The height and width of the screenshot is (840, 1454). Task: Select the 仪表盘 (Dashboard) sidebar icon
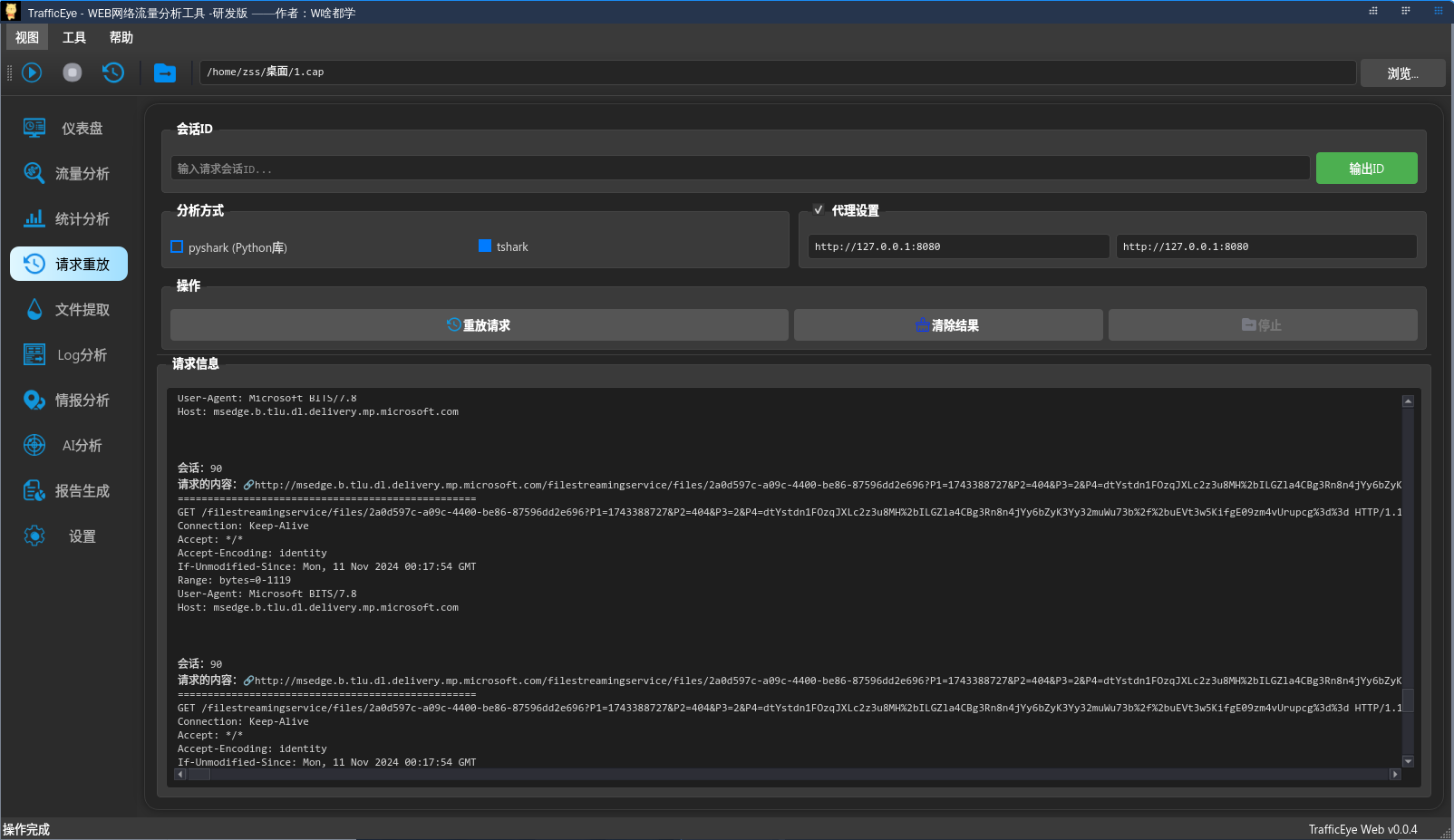pos(68,128)
